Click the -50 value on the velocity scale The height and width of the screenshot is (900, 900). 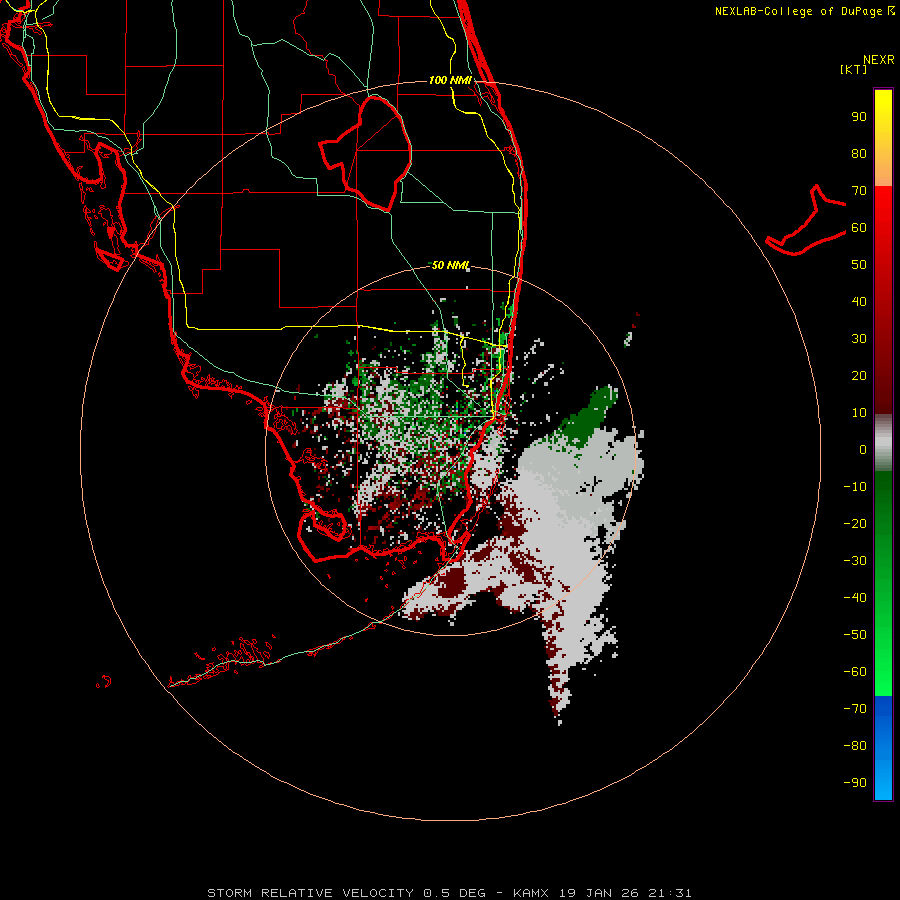click(855, 635)
